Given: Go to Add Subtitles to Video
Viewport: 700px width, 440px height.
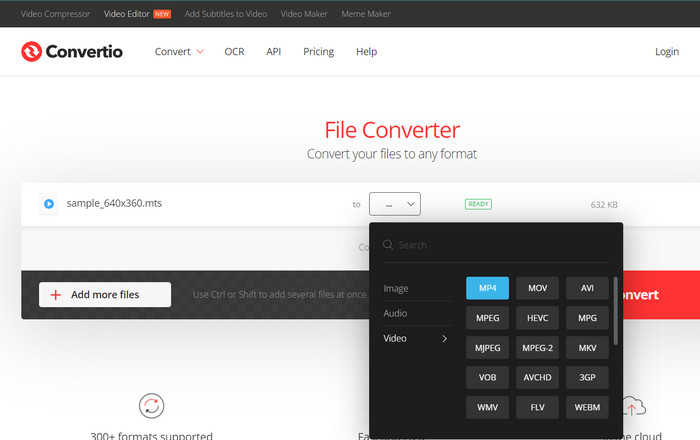Looking at the screenshot, I should pos(226,14).
